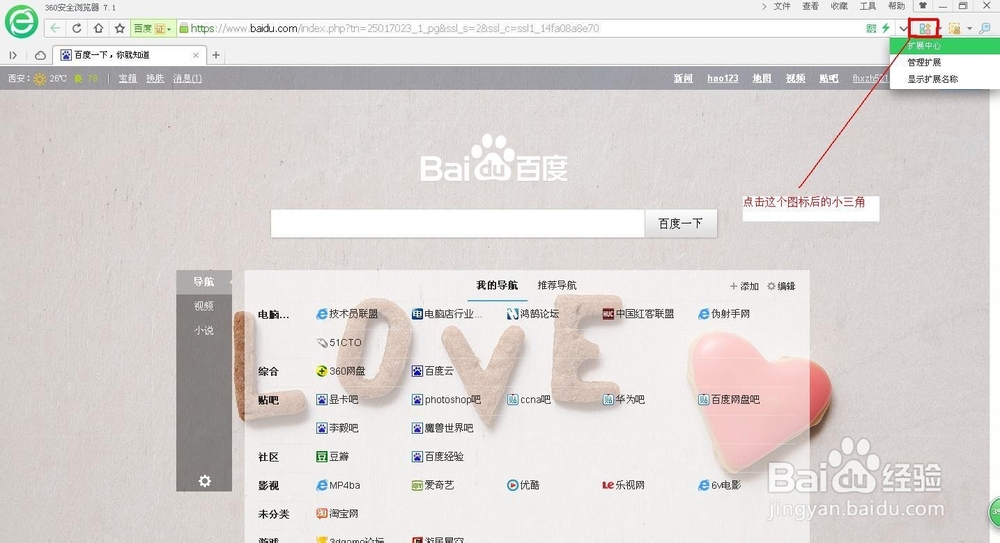This screenshot has height=543, width=1000.
Task: Open the 百度网盘吧 link
Action: tap(729, 400)
